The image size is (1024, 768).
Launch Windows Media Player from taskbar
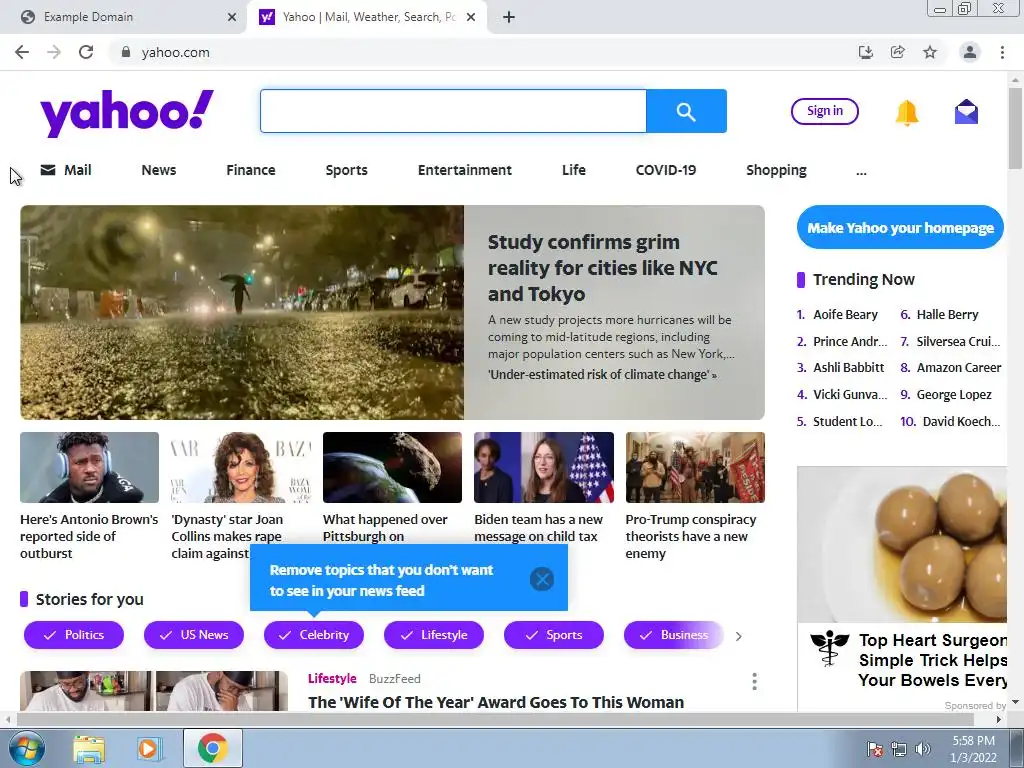(148, 749)
